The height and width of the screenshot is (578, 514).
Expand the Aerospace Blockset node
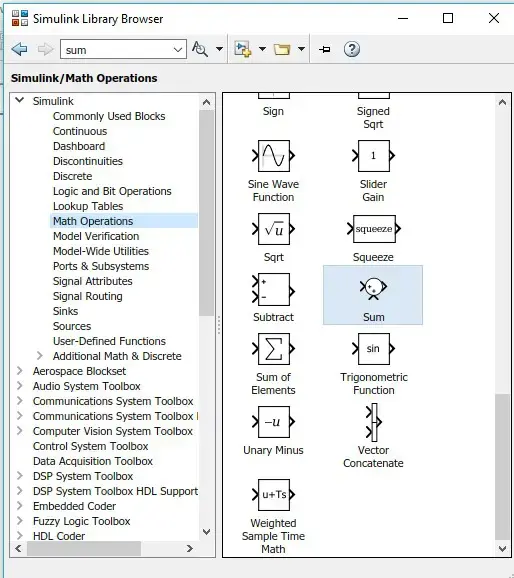pos(20,371)
